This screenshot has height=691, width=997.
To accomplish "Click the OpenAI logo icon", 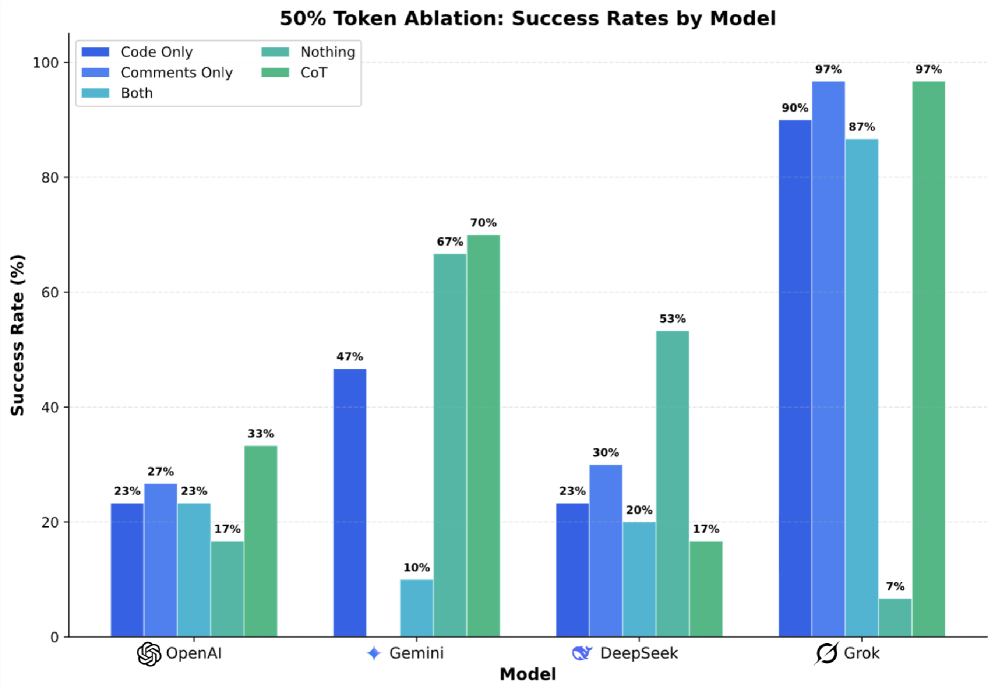I will click(149, 654).
